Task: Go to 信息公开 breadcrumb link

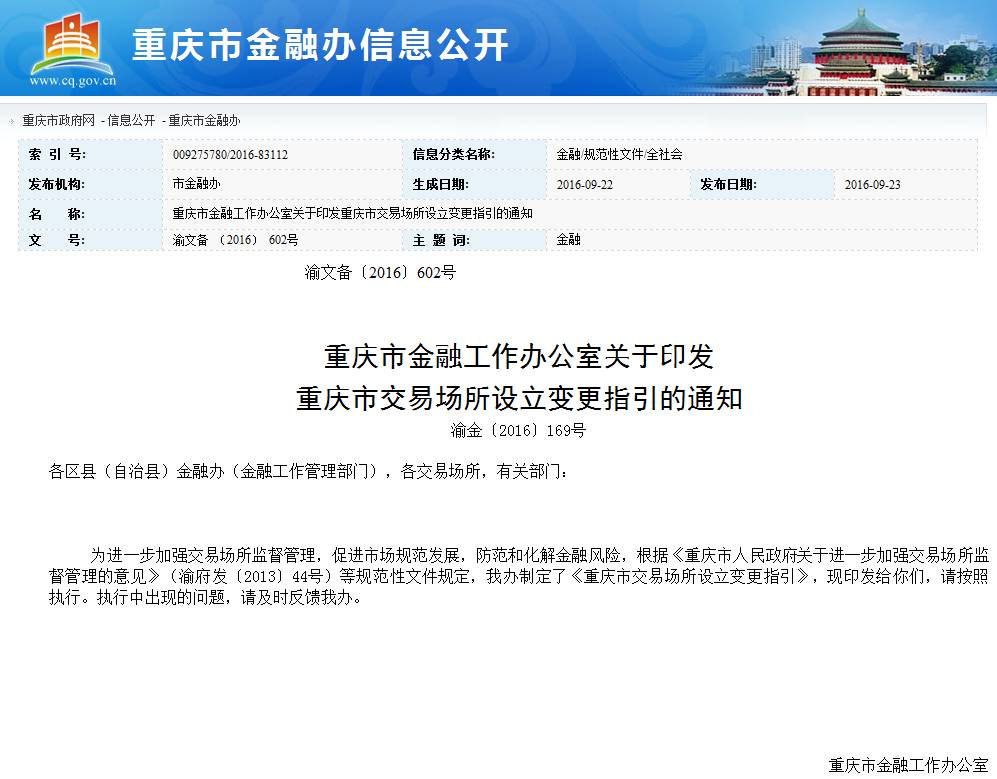Action: point(131,120)
